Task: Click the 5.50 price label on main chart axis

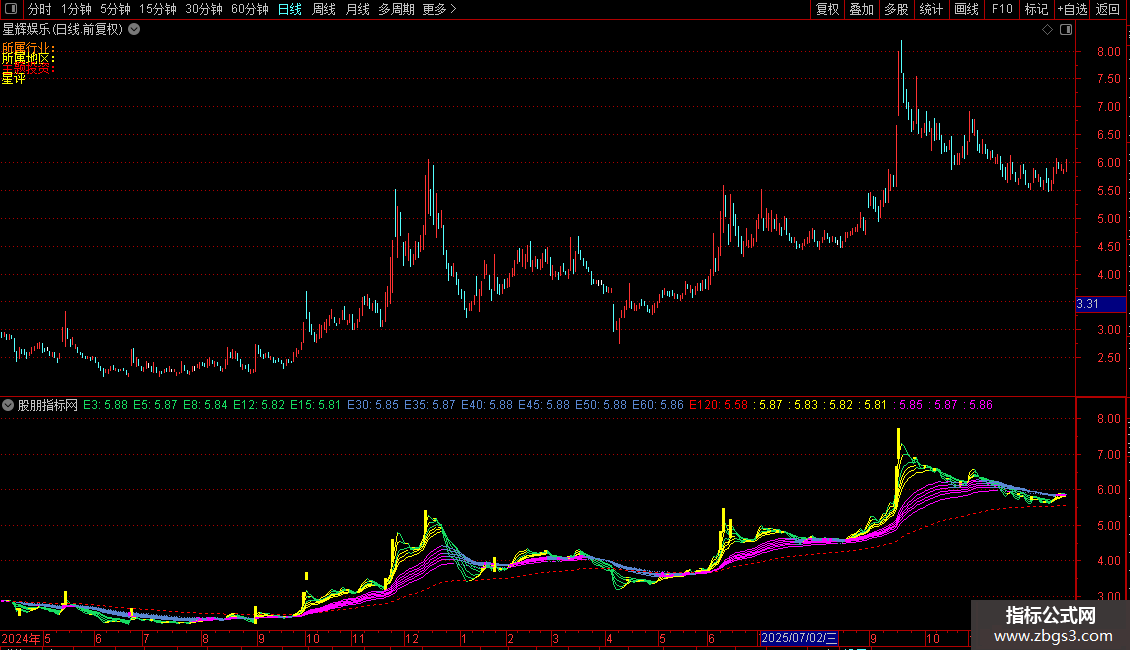Action: click(x=1108, y=191)
